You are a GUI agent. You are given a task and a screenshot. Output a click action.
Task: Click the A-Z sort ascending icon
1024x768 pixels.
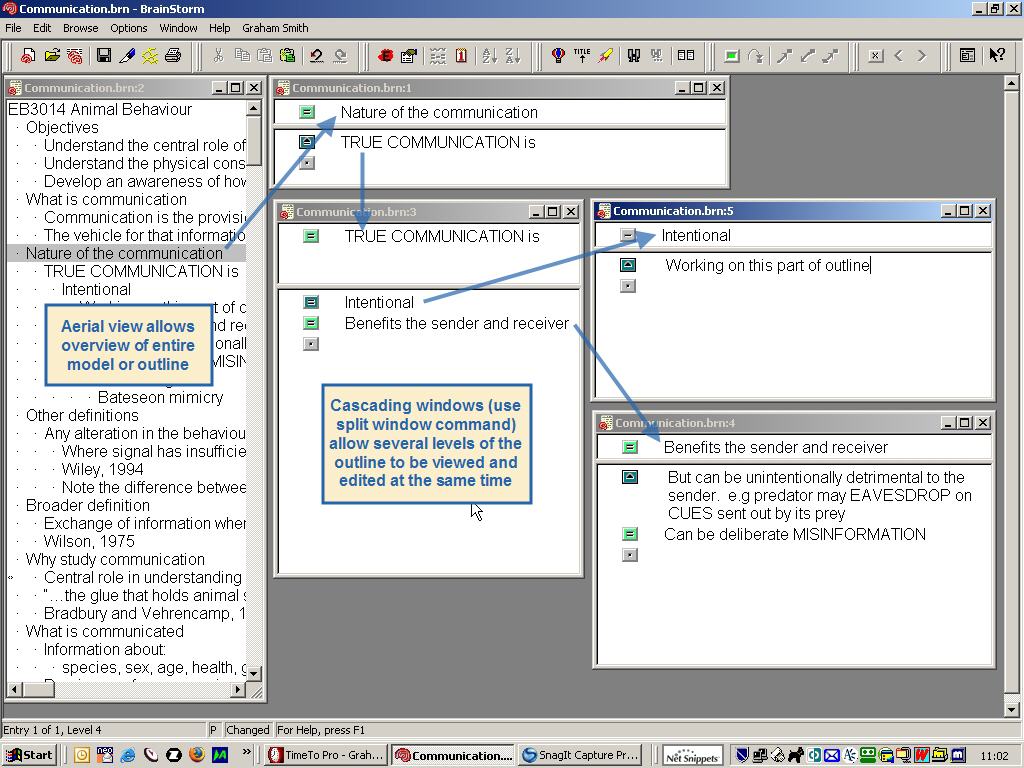489,56
